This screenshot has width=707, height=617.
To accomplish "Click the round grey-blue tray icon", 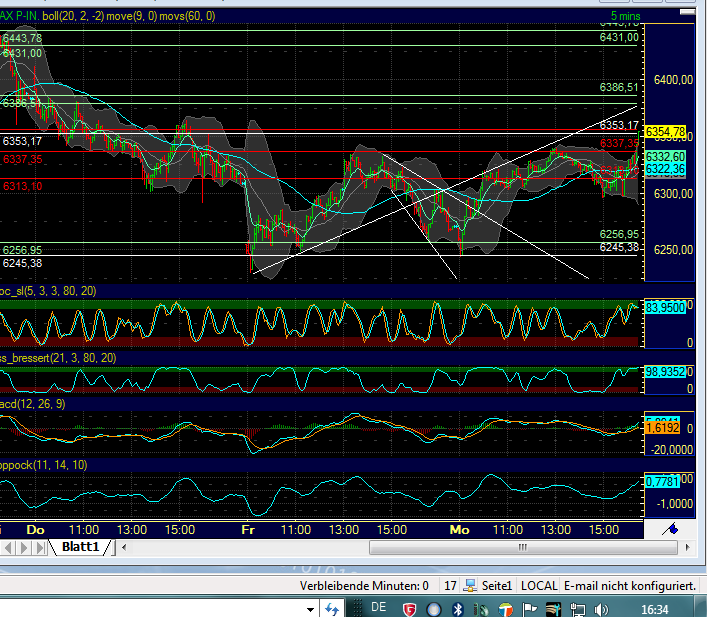I will coord(433,610).
